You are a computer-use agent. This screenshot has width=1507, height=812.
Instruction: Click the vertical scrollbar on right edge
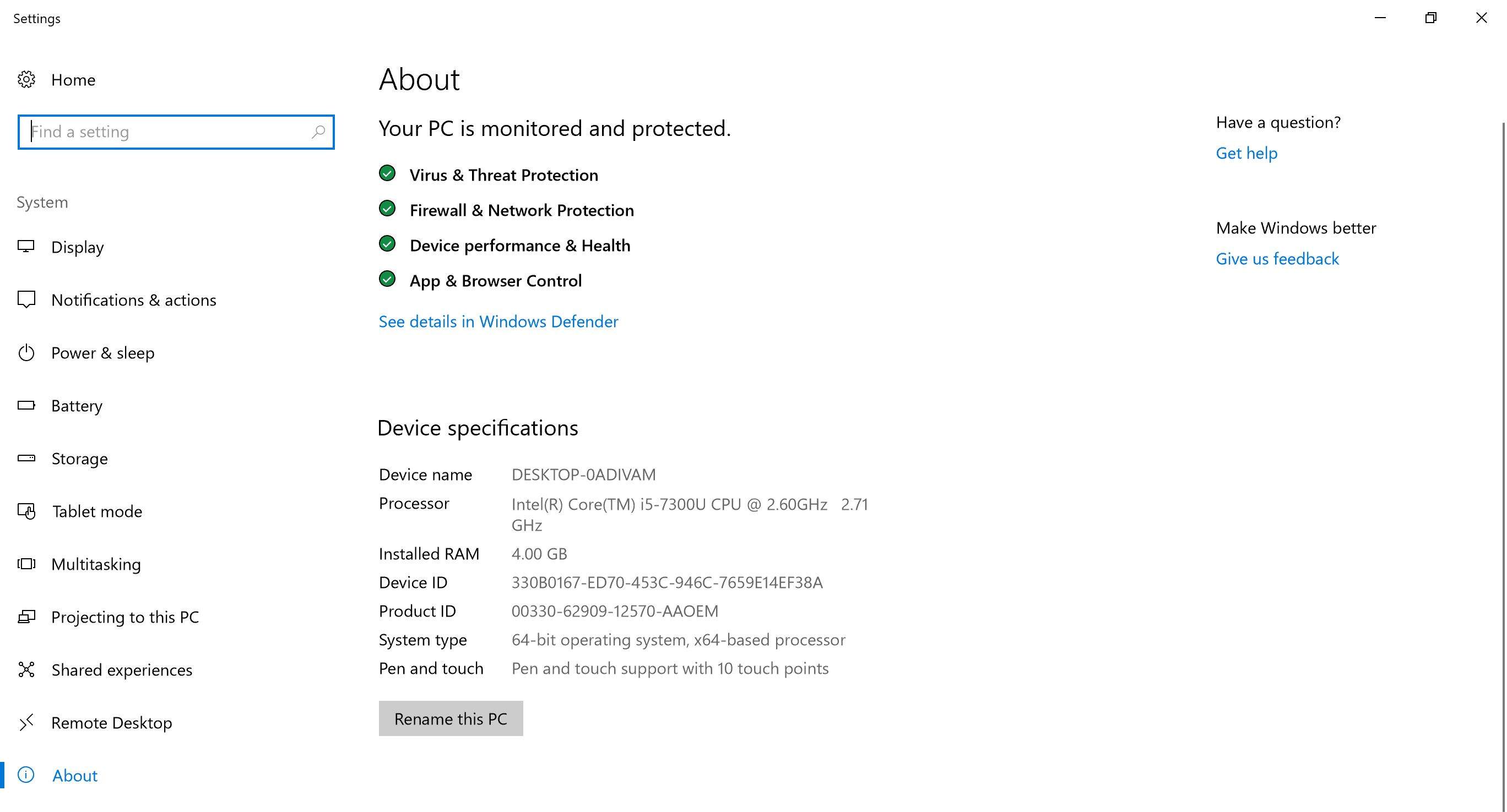tap(1503, 409)
